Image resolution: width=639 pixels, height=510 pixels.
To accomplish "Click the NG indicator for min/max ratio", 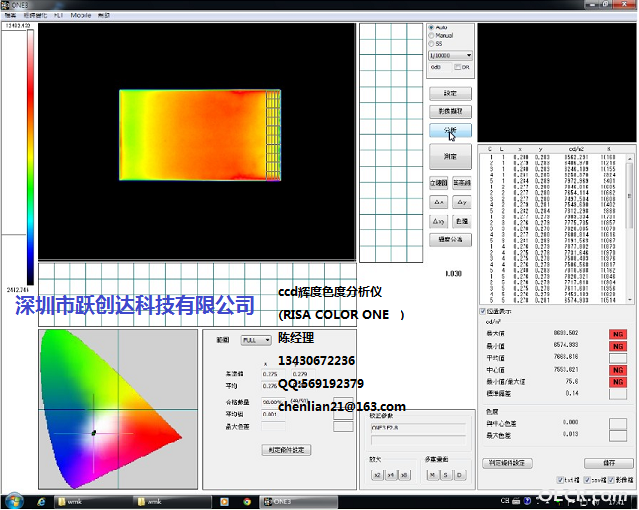I will pos(618,382).
